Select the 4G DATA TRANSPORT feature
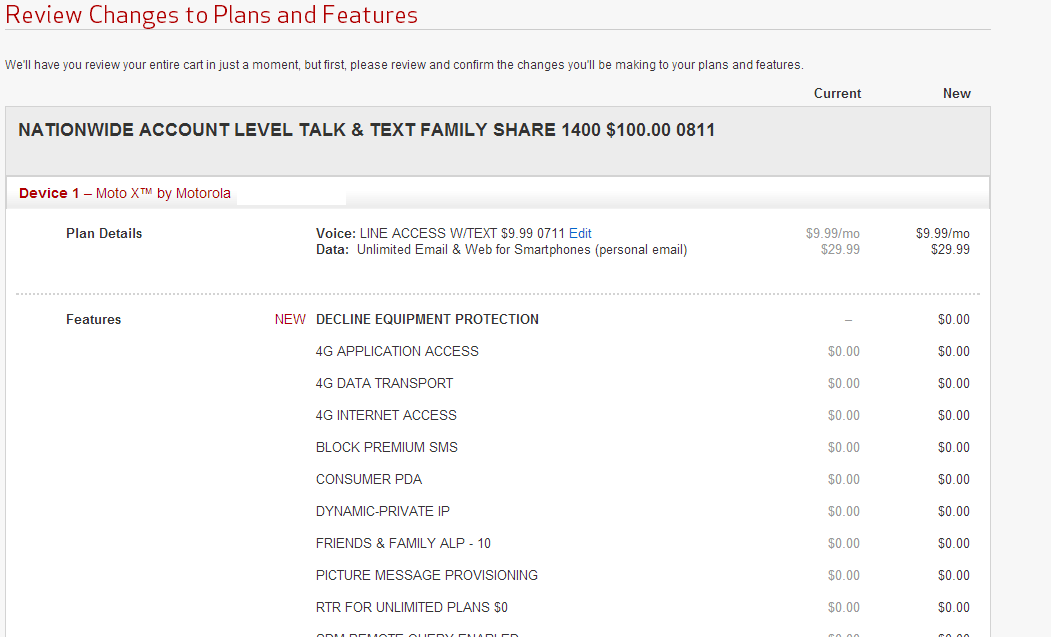 (384, 384)
